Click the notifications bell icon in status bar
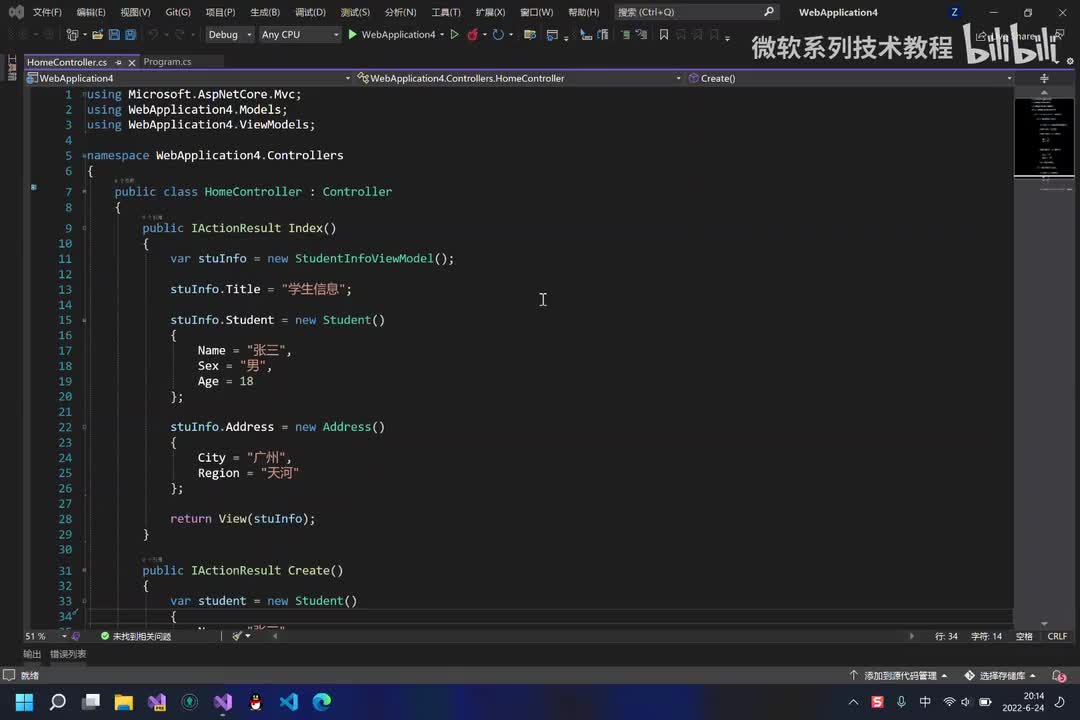Image resolution: width=1080 pixels, height=720 pixels. pos(1059,675)
